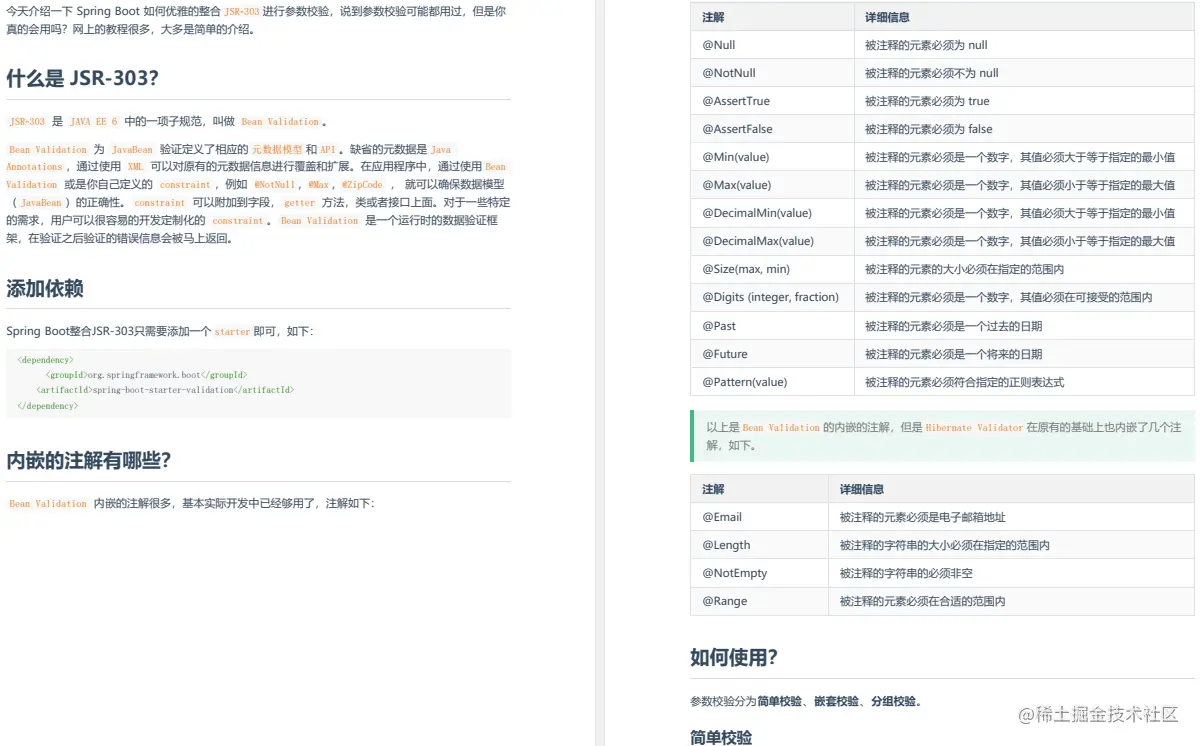Image resolution: width=1200 pixels, height=746 pixels.
Task: Click description 被注释的元素的大小必须在指定的范围内
Action: [x=965, y=269]
